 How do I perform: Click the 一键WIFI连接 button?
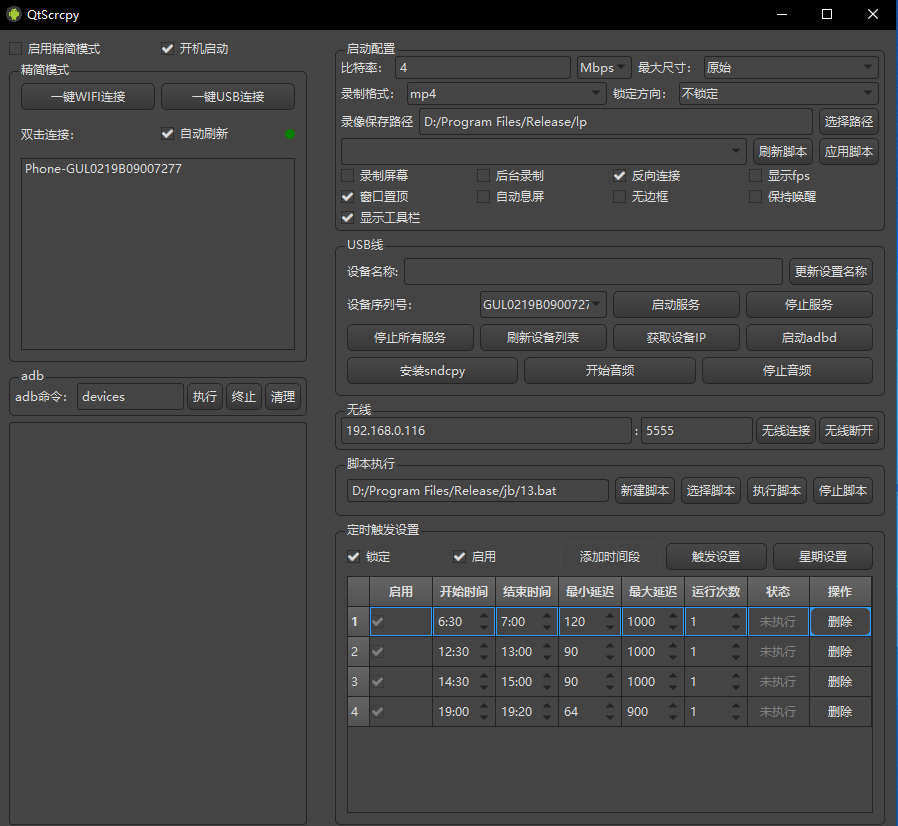(x=88, y=97)
